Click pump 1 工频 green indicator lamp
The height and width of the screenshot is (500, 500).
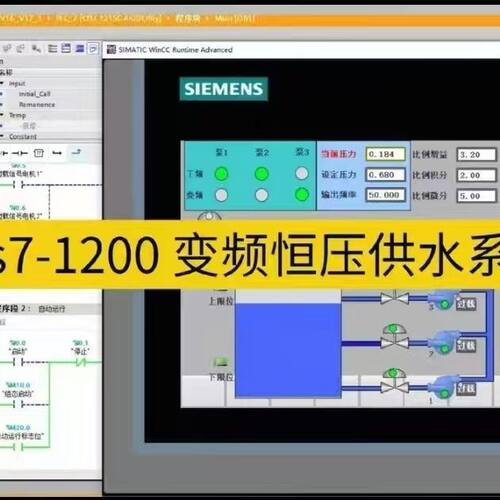tap(221, 174)
